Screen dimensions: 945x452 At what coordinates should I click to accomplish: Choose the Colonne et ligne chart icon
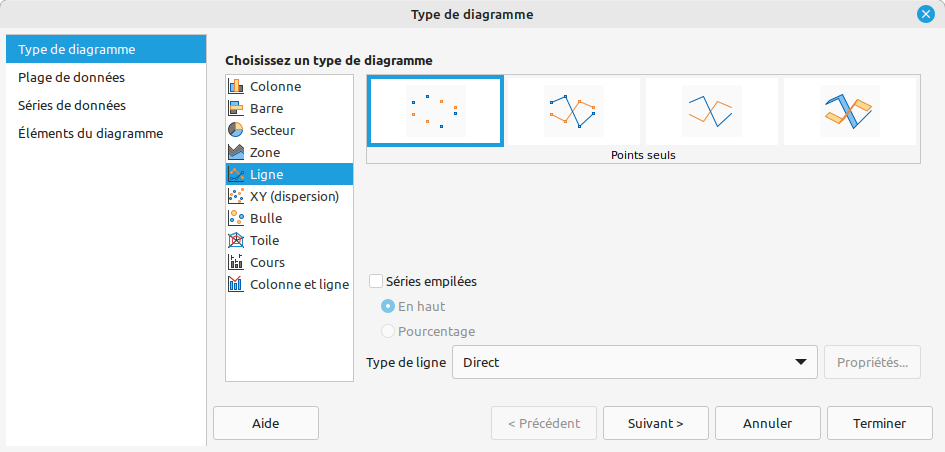pyautogui.click(x=237, y=285)
